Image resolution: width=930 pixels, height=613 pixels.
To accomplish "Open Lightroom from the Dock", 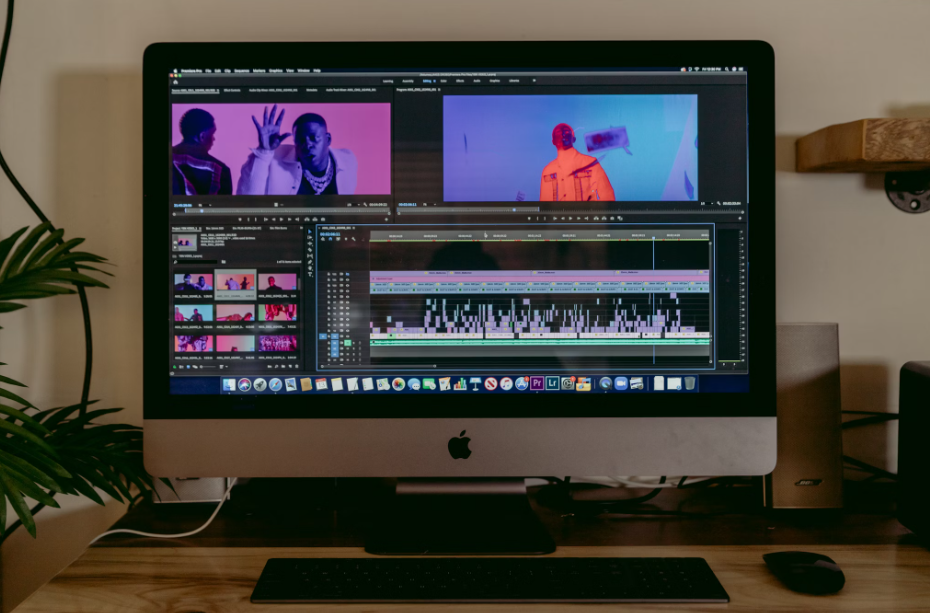I will click(552, 383).
